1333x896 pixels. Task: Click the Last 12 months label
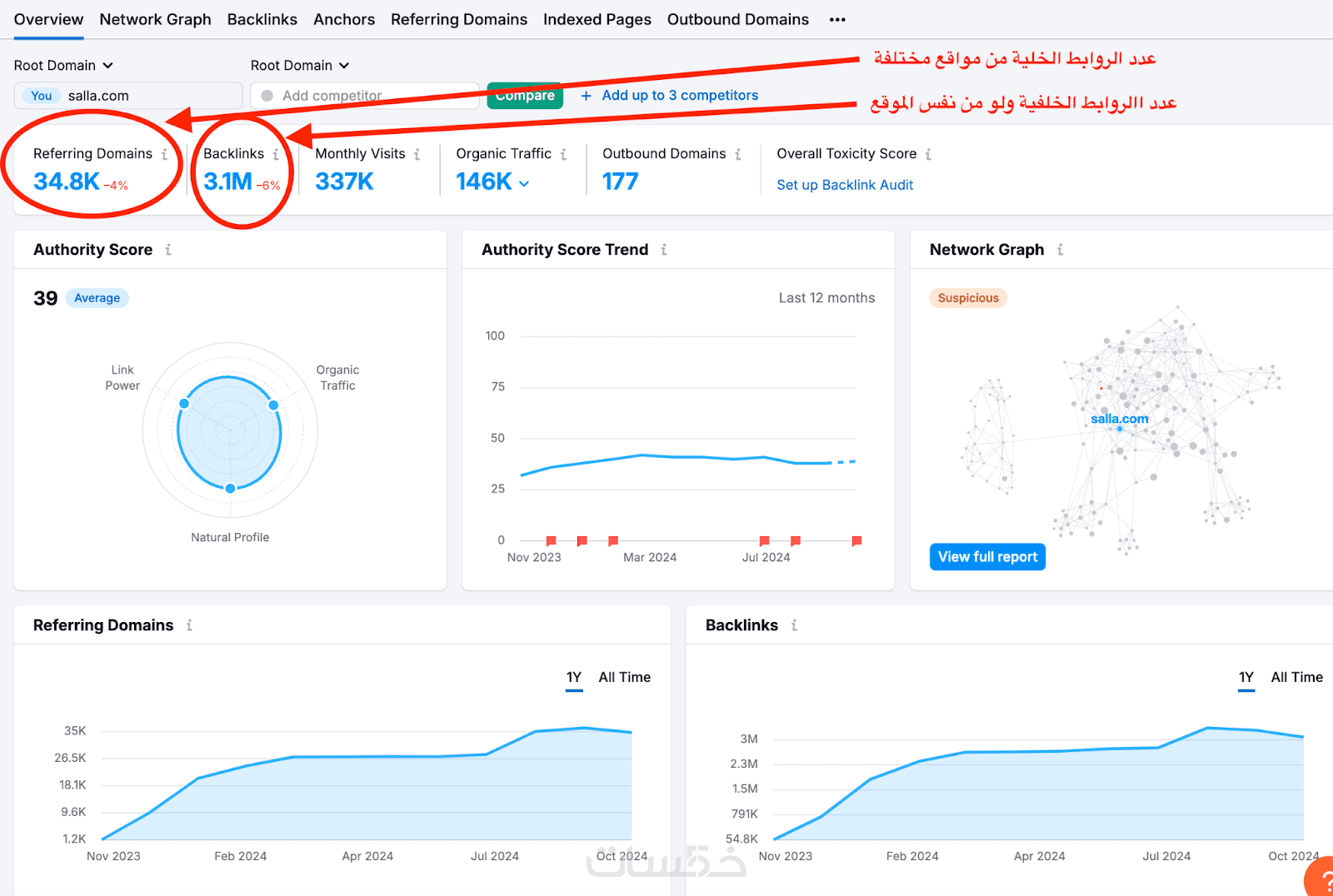(x=826, y=298)
